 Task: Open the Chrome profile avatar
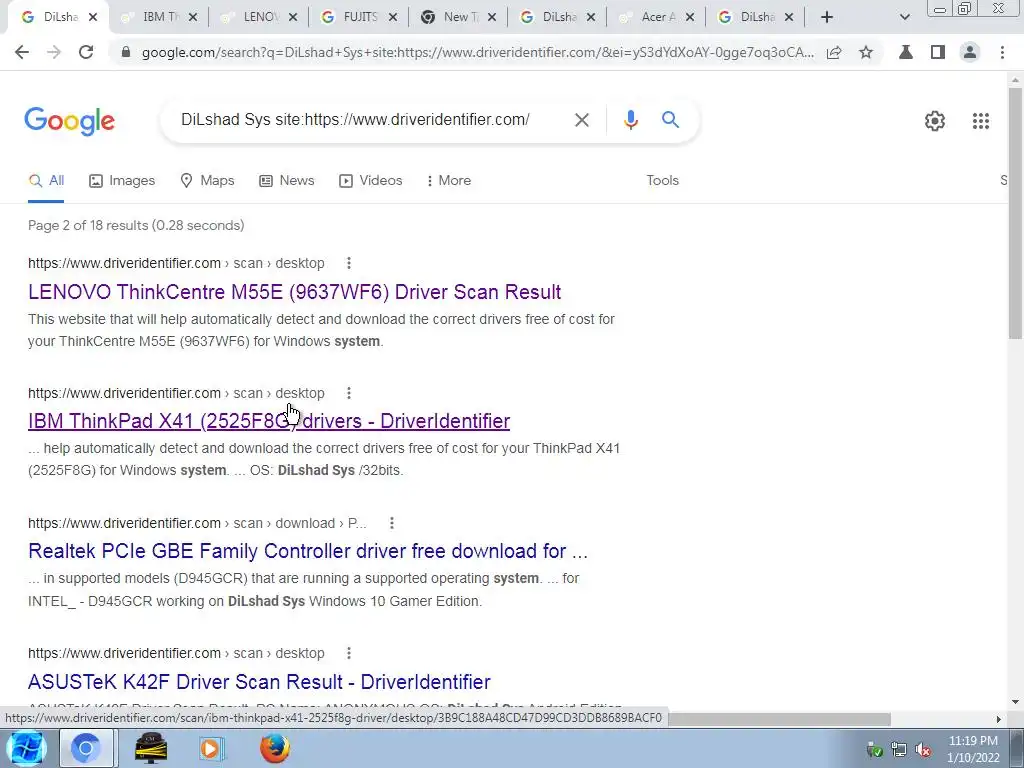click(970, 52)
